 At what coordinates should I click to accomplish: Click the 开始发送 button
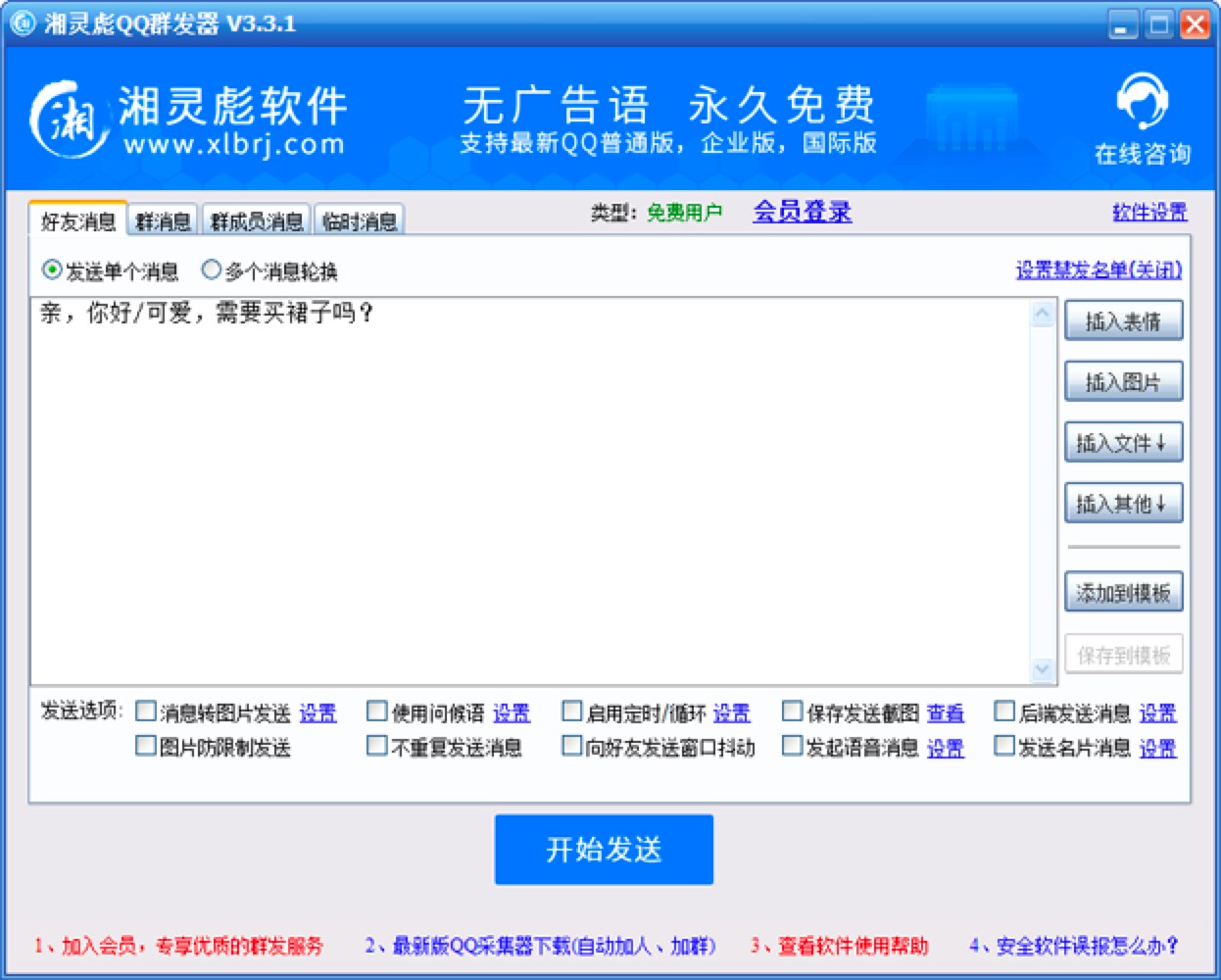[604, 850]
